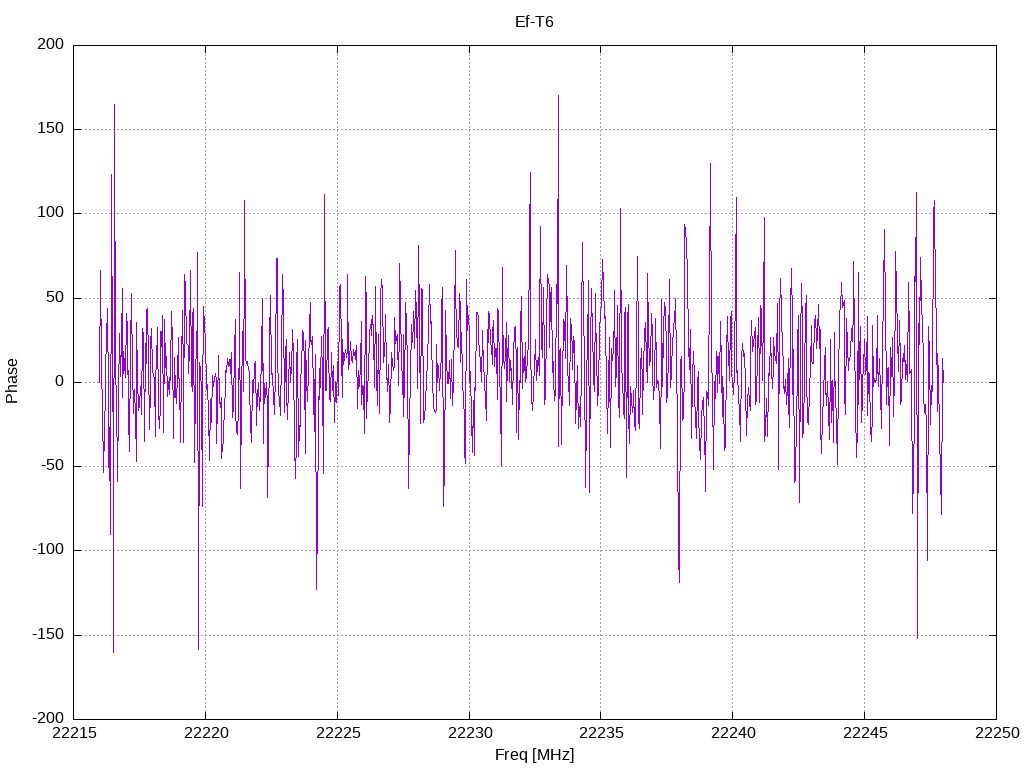Image resolution: width=1024 pixels, height=768 pixels.
Task: Click the 50 y-axis tick label
Action: point(56,297)
